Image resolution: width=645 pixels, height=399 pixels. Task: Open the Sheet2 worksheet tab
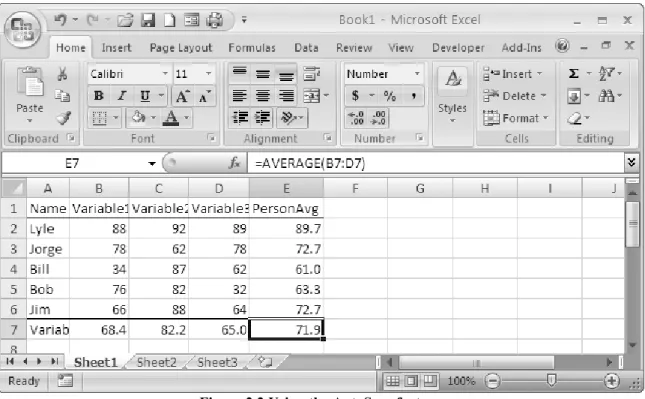[x=156, y=362]
